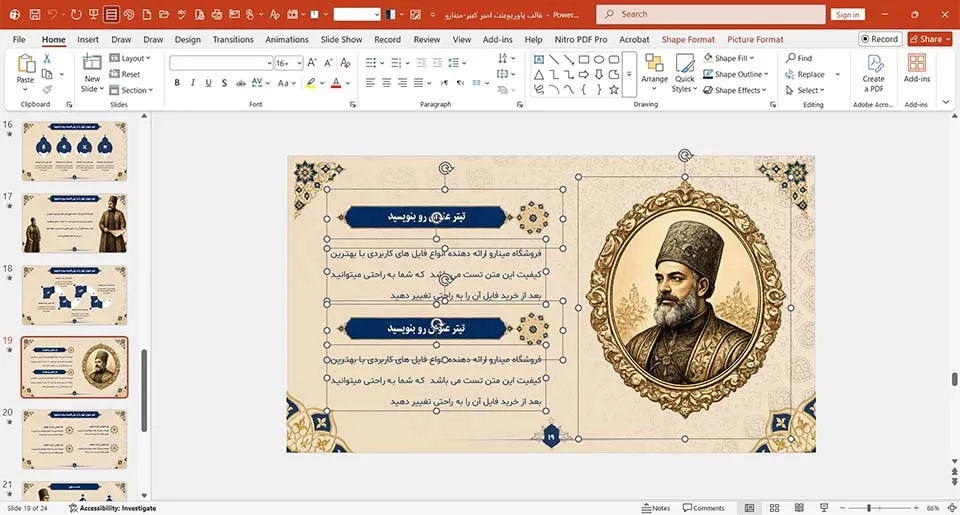The image size is (960, 515).
Task: Select slide 20 thumbnail
Action: tap(75, 439)
